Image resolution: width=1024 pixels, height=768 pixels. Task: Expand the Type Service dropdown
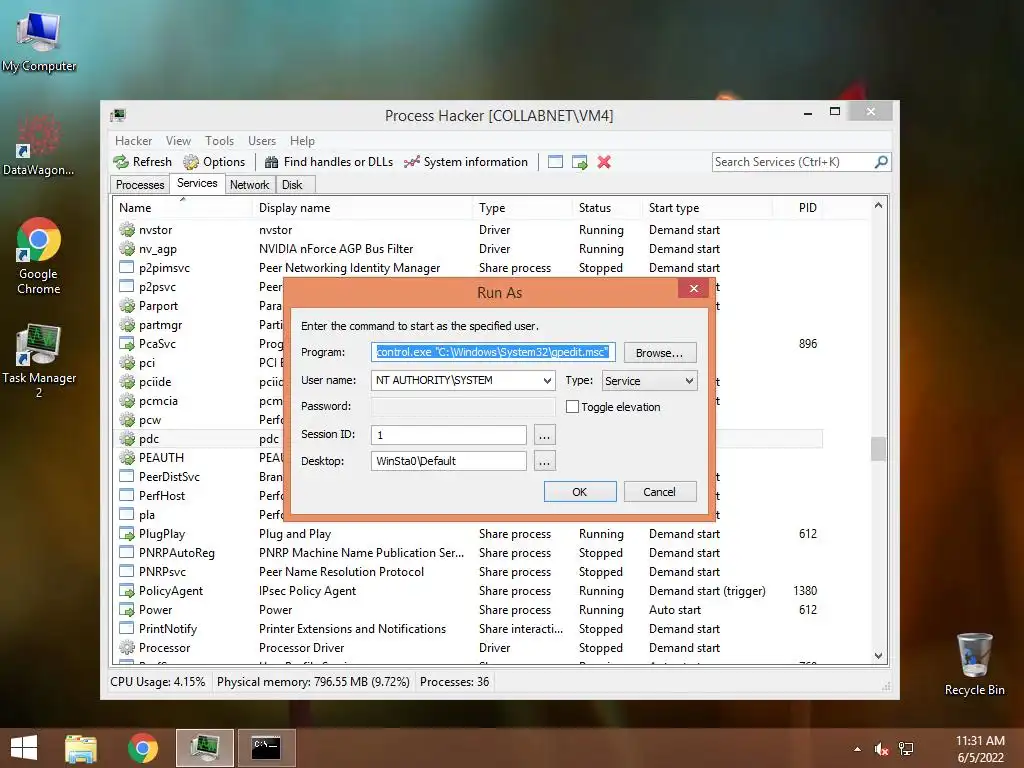tap(689, 381)
